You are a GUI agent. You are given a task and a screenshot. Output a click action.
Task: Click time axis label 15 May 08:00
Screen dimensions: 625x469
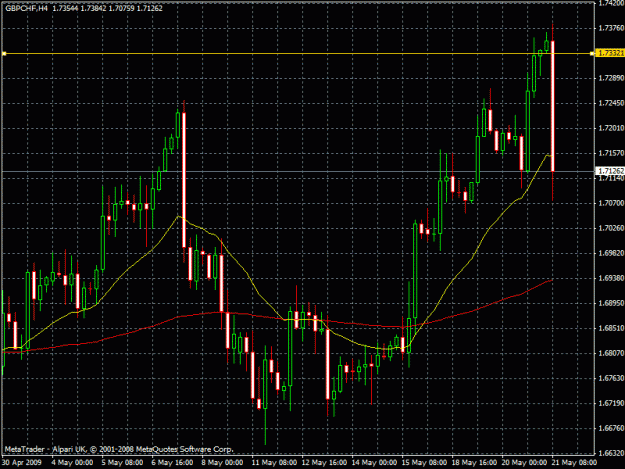(x=424, y=463)
